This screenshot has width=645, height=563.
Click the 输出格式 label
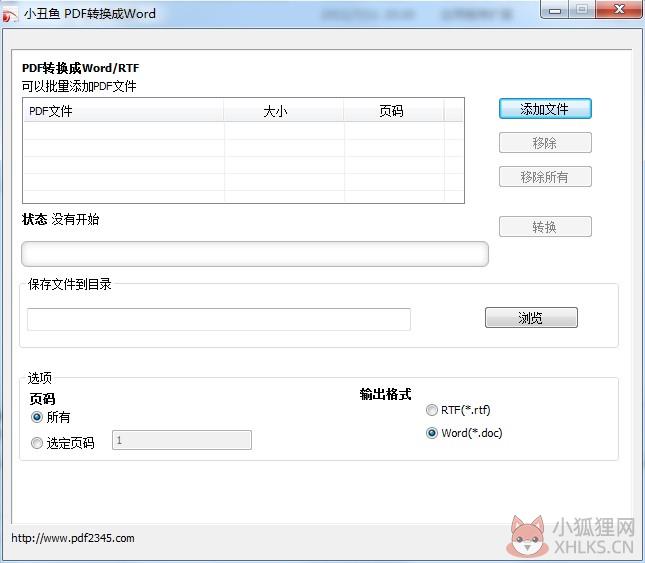(385, 394)
